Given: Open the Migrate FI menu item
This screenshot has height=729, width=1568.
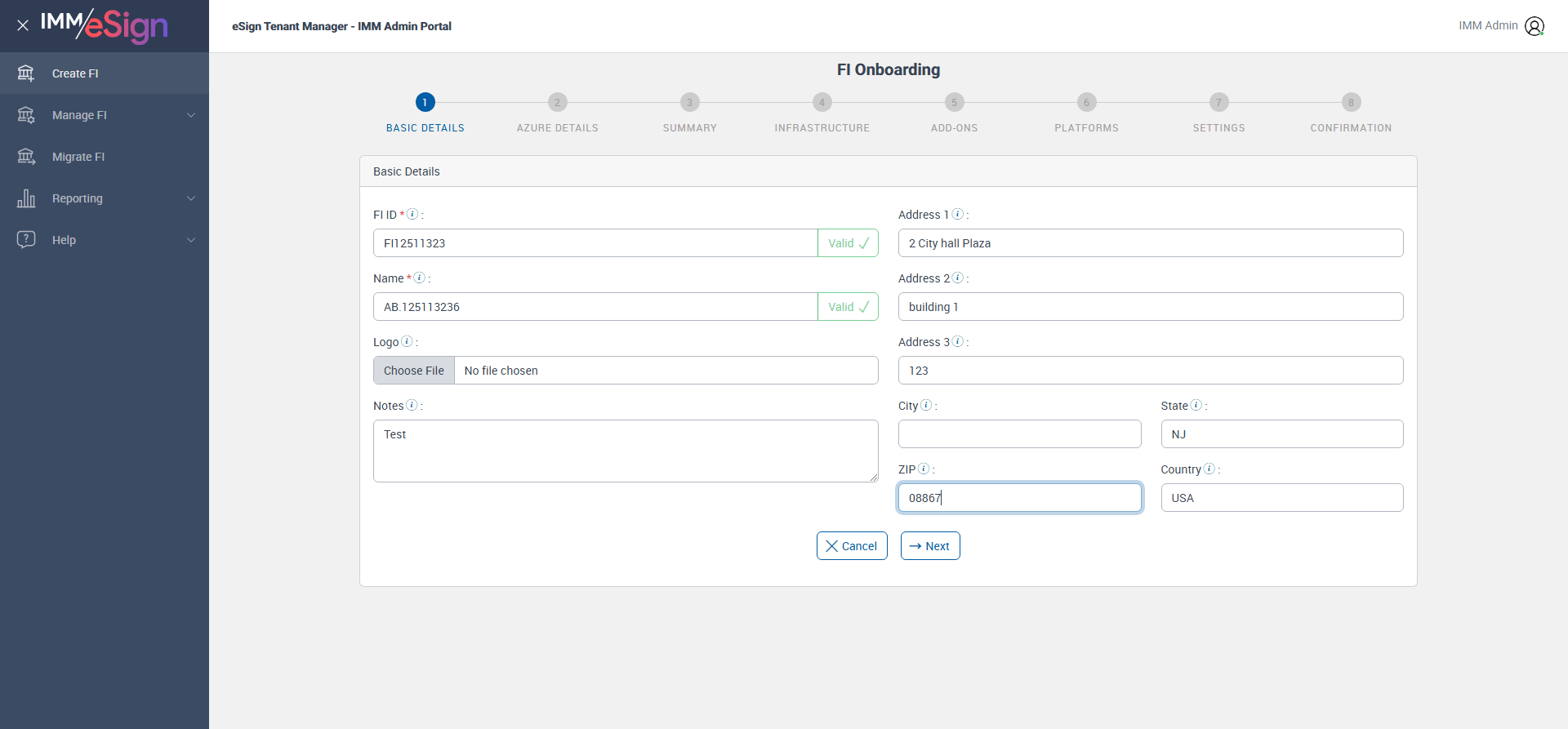Looking at the screenshot, I should (105, 157).
